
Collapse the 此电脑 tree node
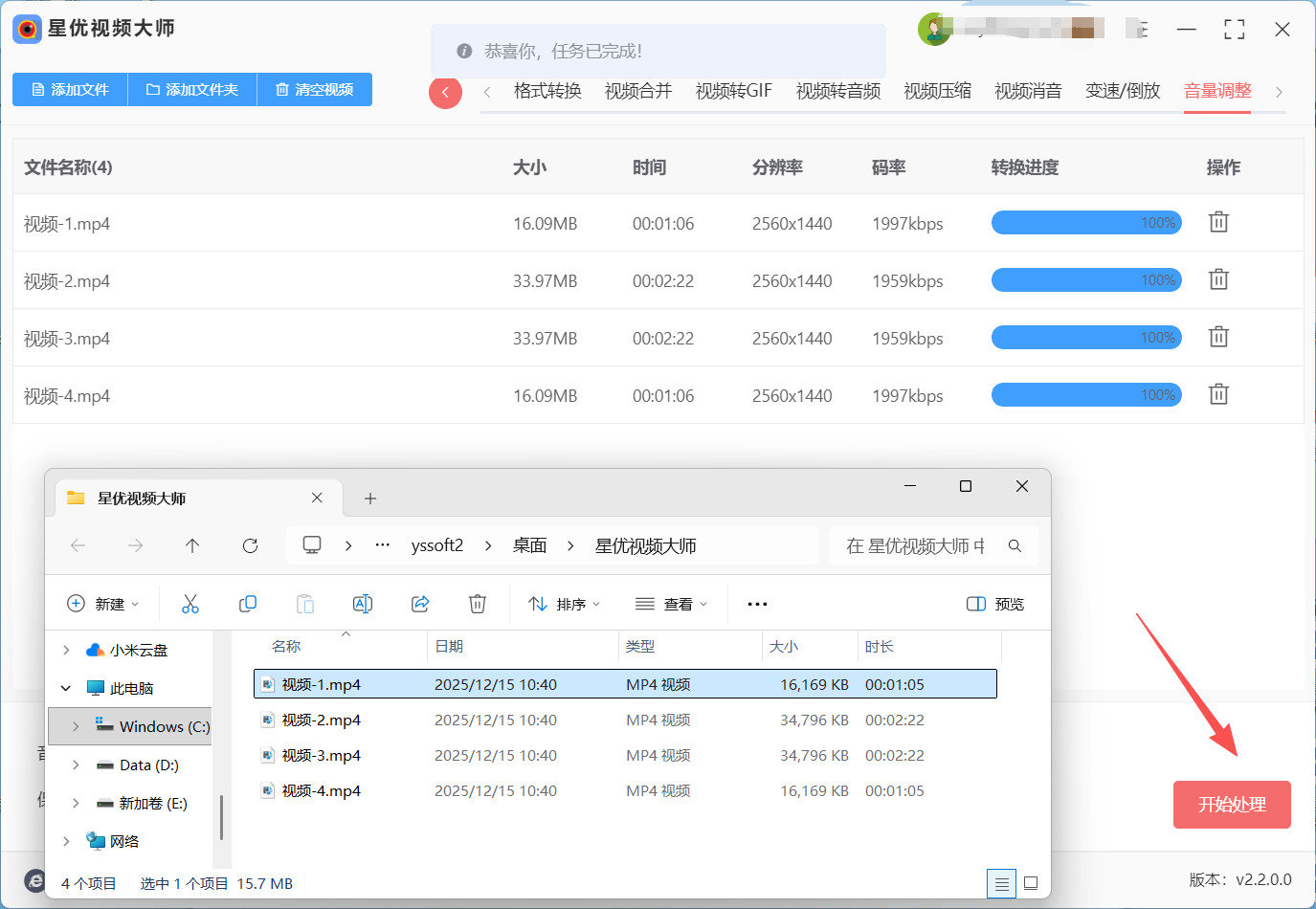pyautogui.click(x=66, y=688)
